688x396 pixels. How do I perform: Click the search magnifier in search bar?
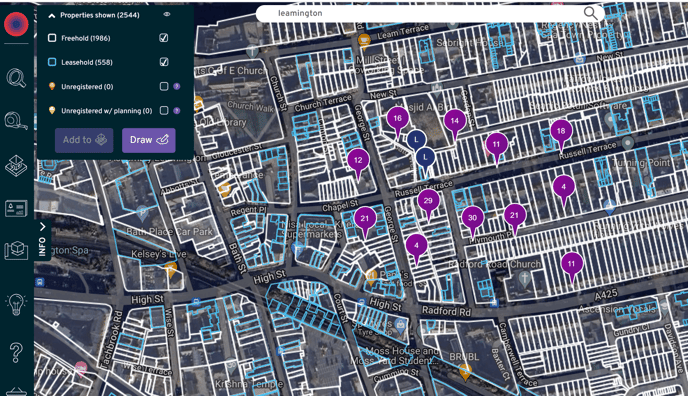590,13
